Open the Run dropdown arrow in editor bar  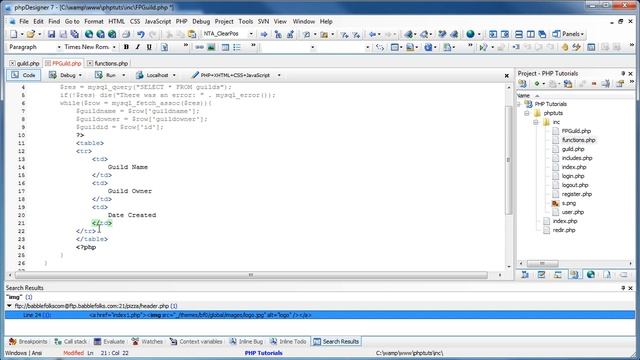(124, 76)
